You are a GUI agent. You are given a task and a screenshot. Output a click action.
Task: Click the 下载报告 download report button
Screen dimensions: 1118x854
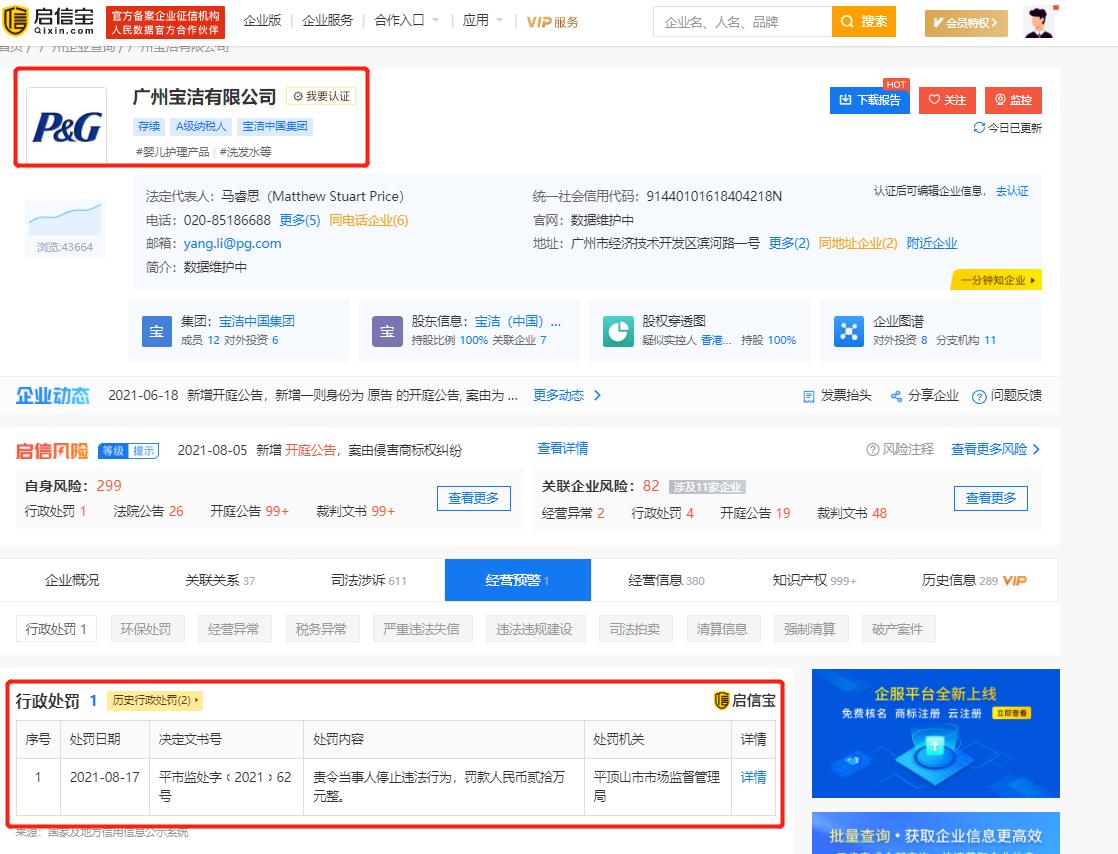coord(869,100)
